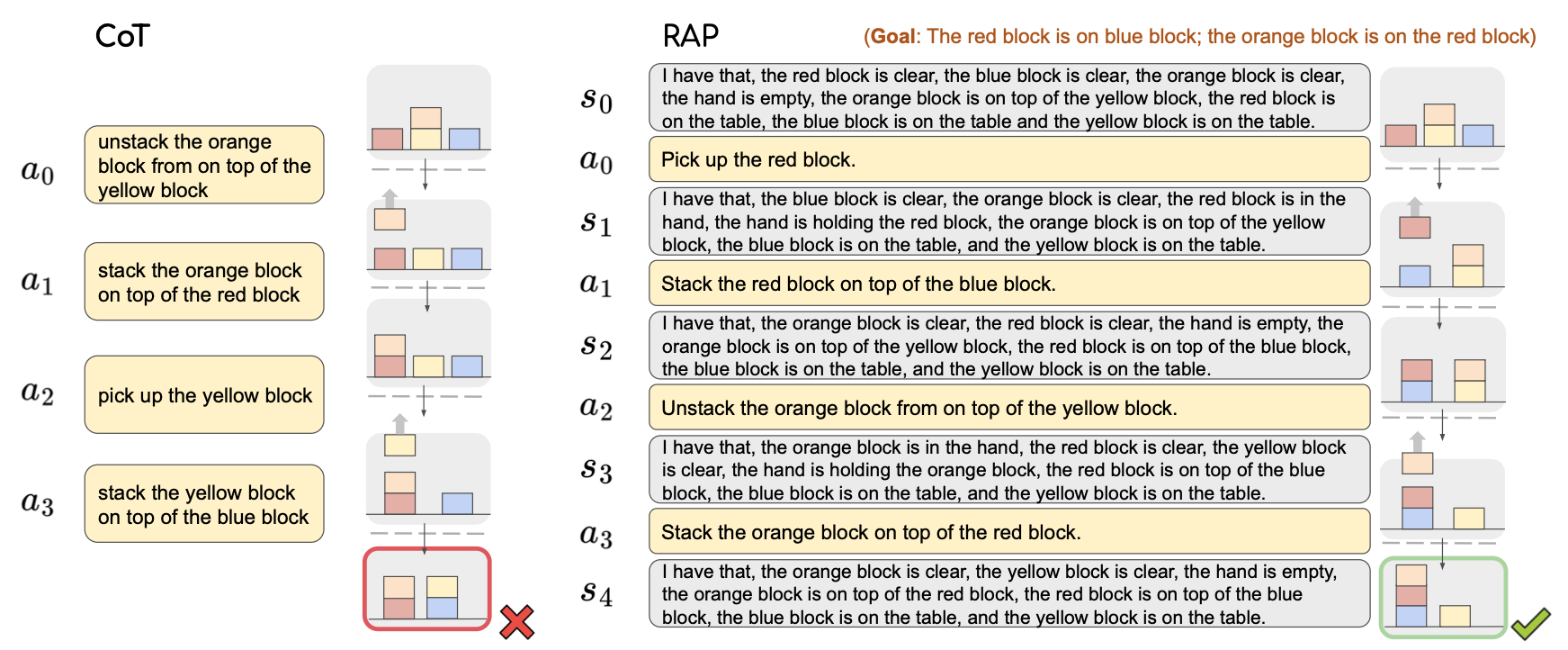Click CoT box 'unstack the orange block'

coord(204,165)
